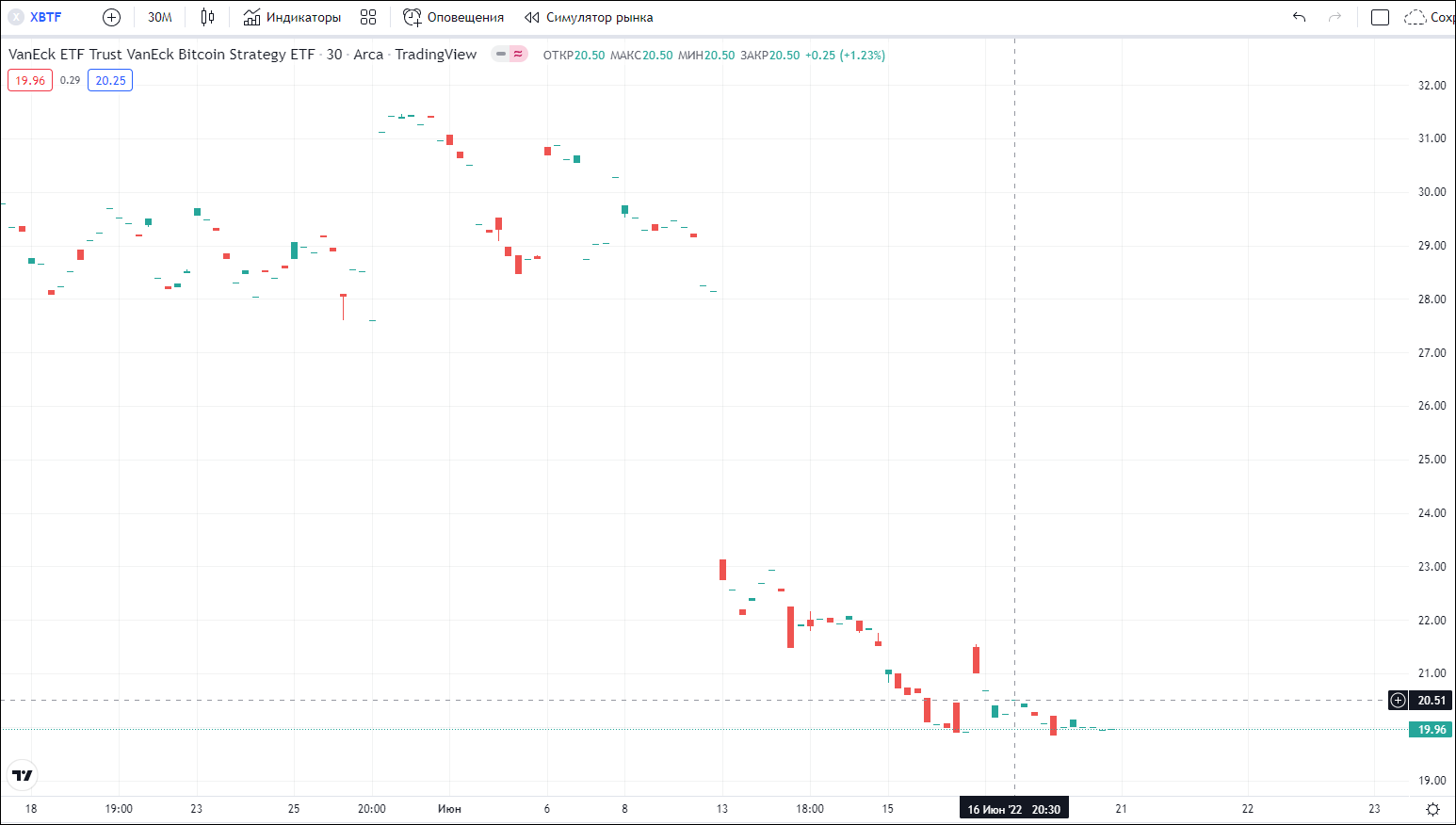
Task: Click the Июн date label on time axis
Action: (x=449, y=809)
